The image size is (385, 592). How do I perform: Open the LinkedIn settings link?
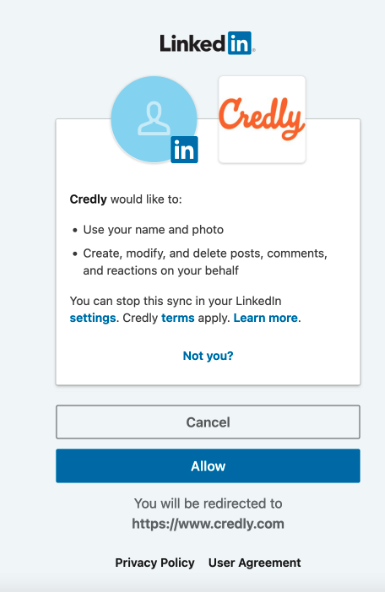tap(93, 318)
